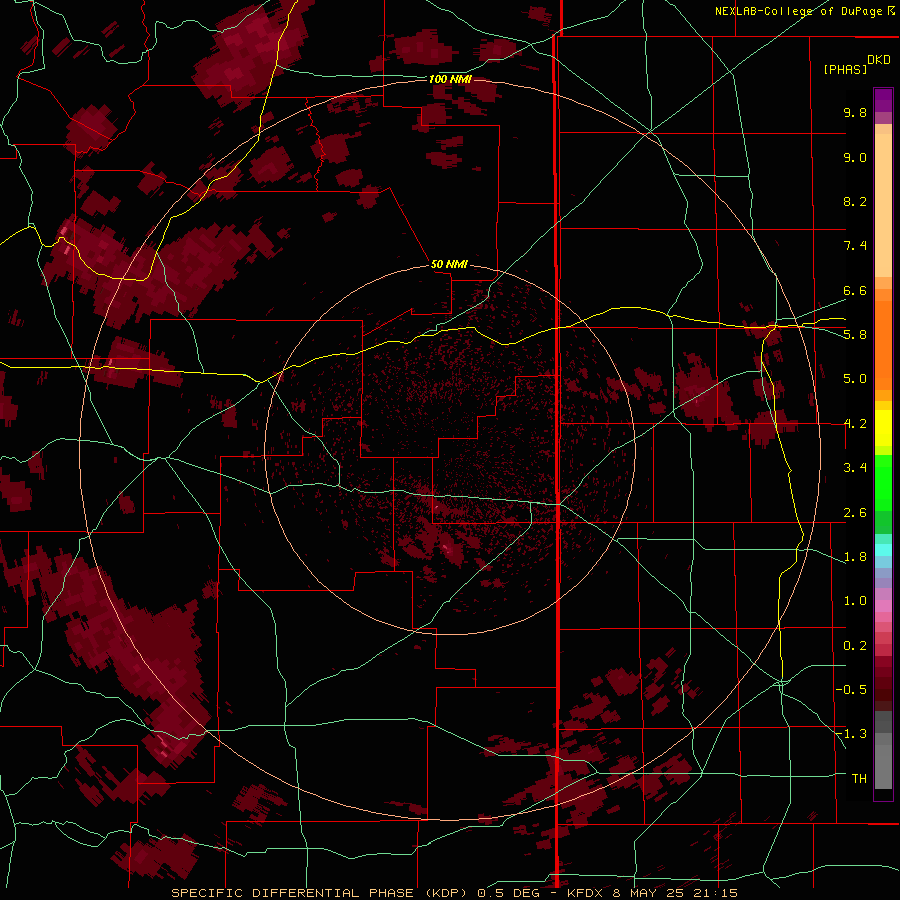Pick the yellow band of the color bar

point(883,428)
